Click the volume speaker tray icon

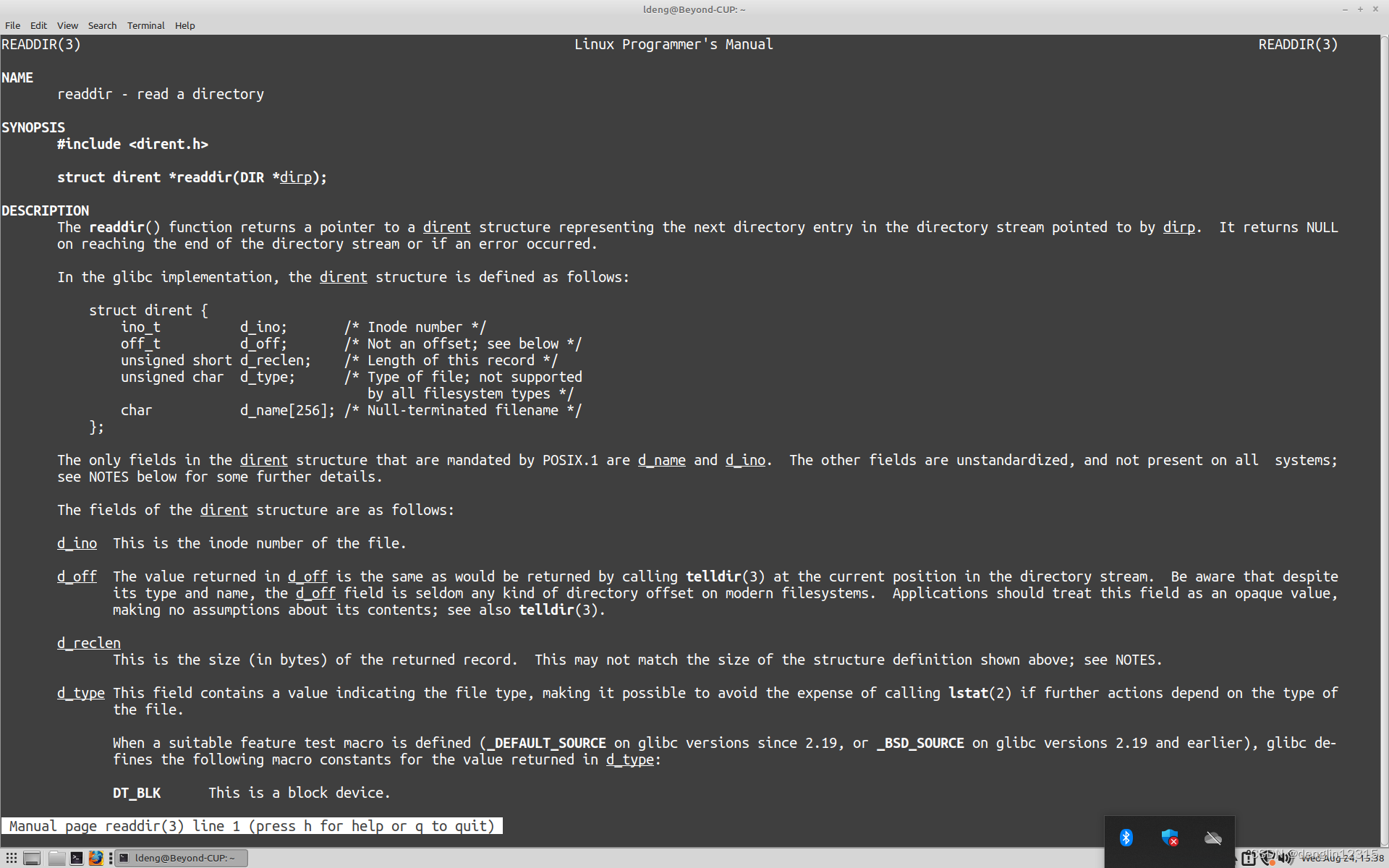[x=1285, y=859]
